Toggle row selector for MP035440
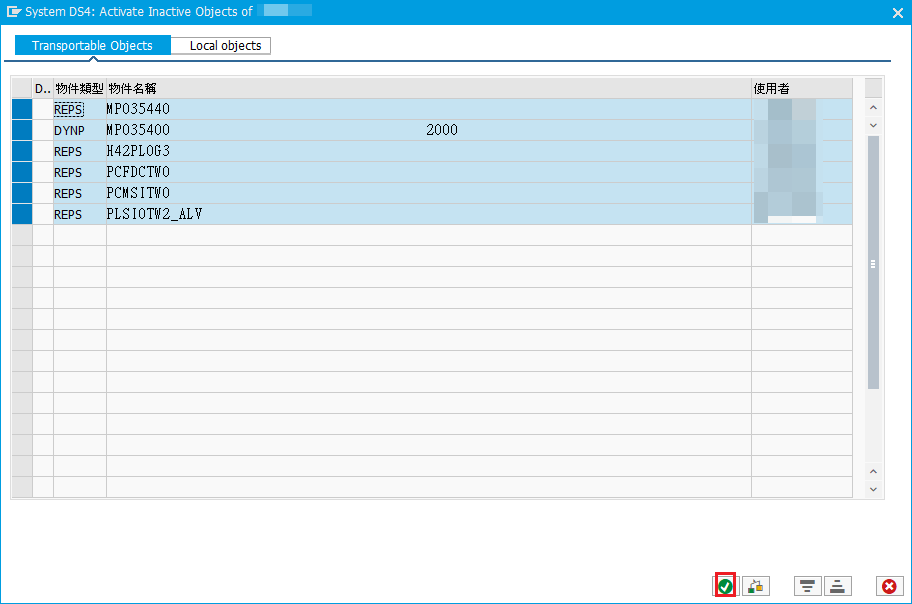The height and width of the screenshot is (604, 912). pos(21,109)
